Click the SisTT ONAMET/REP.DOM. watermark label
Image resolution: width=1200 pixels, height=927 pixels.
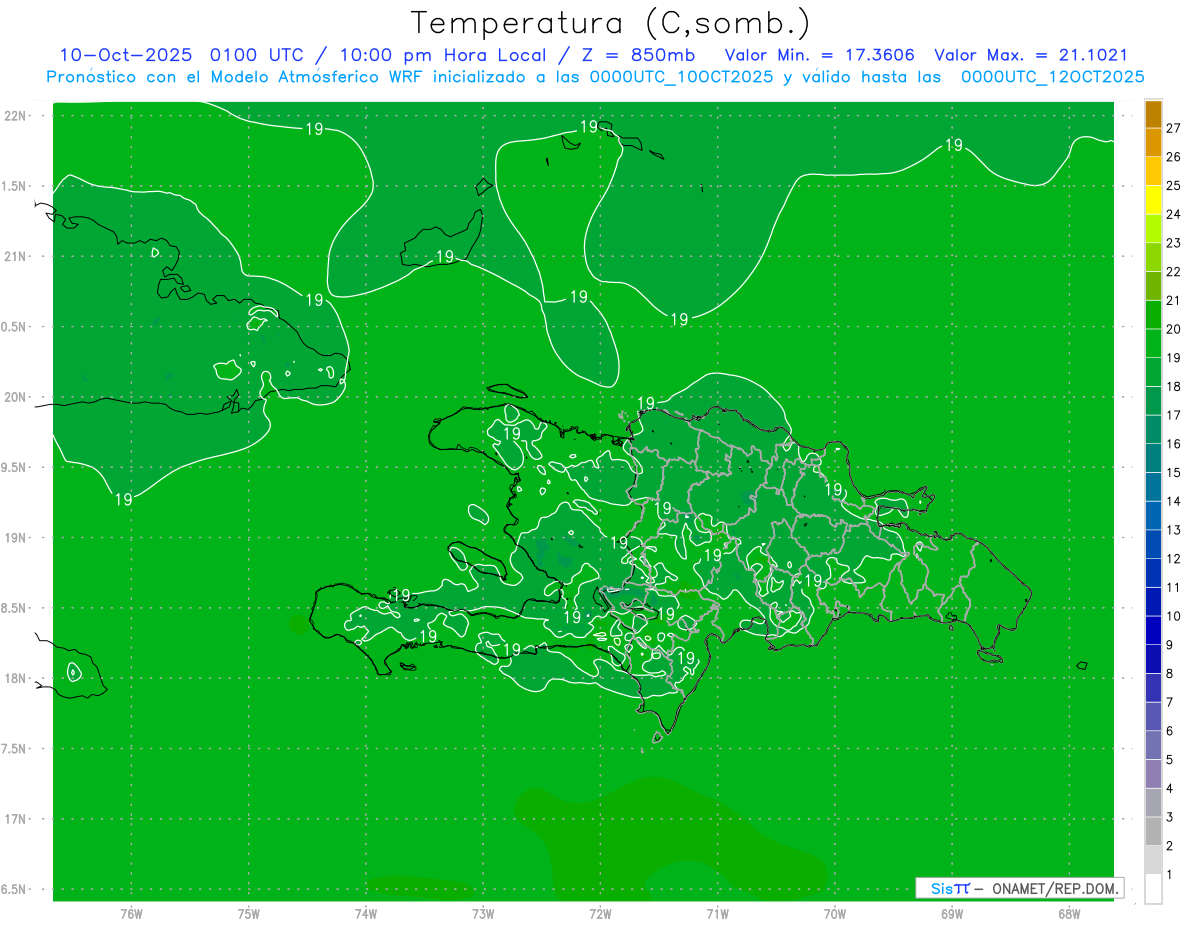point(1018,888)
